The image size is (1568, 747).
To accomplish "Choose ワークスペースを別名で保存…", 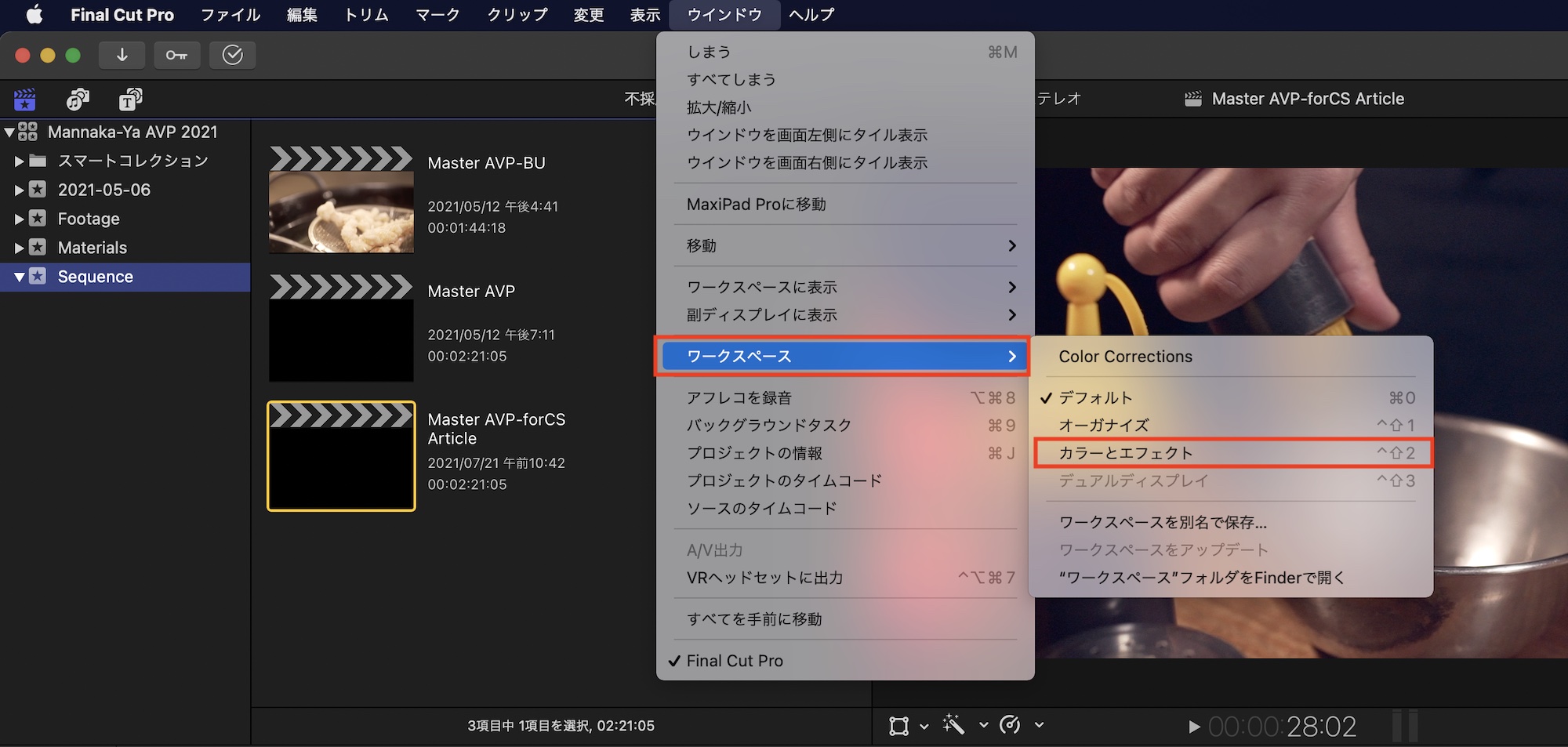I will pos(1231,523).
